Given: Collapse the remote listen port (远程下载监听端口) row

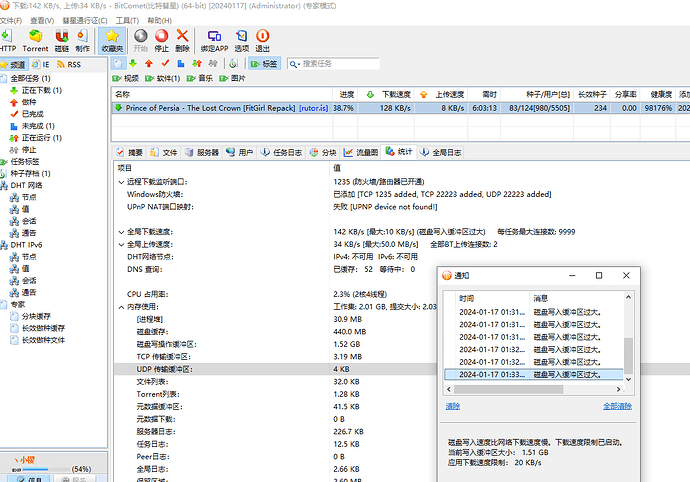Looking at the screenshot, I should coord(121,182).
